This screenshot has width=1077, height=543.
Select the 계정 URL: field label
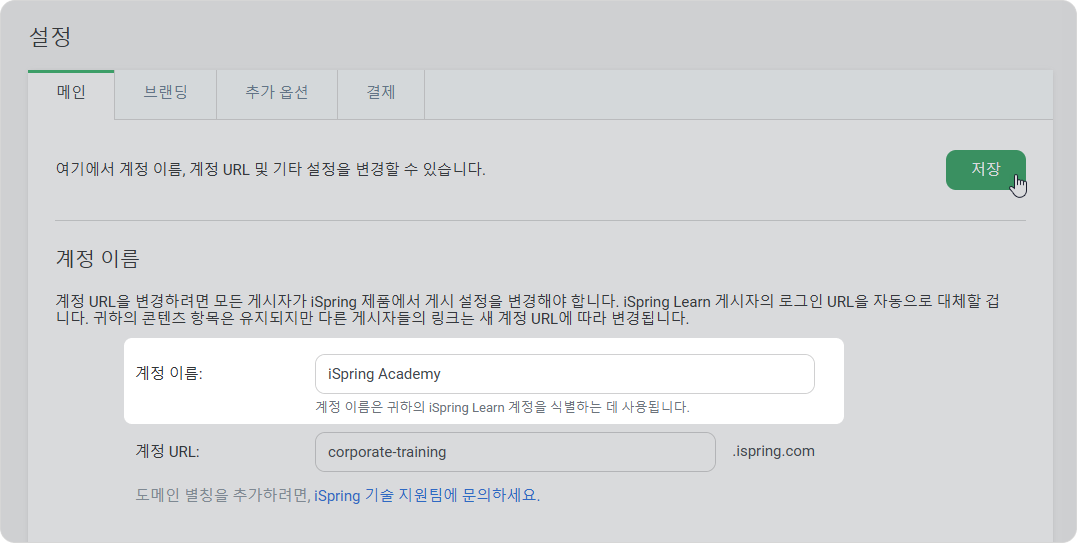[168, 452]
